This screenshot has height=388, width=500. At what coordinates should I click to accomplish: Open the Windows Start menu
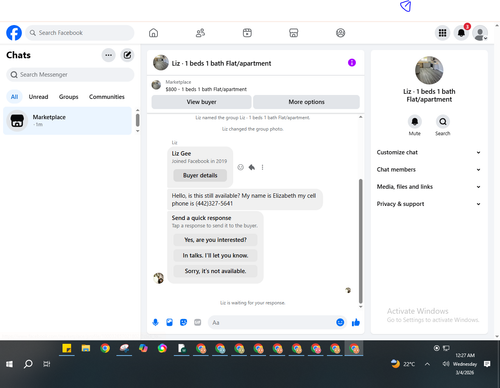click(9, 364)
